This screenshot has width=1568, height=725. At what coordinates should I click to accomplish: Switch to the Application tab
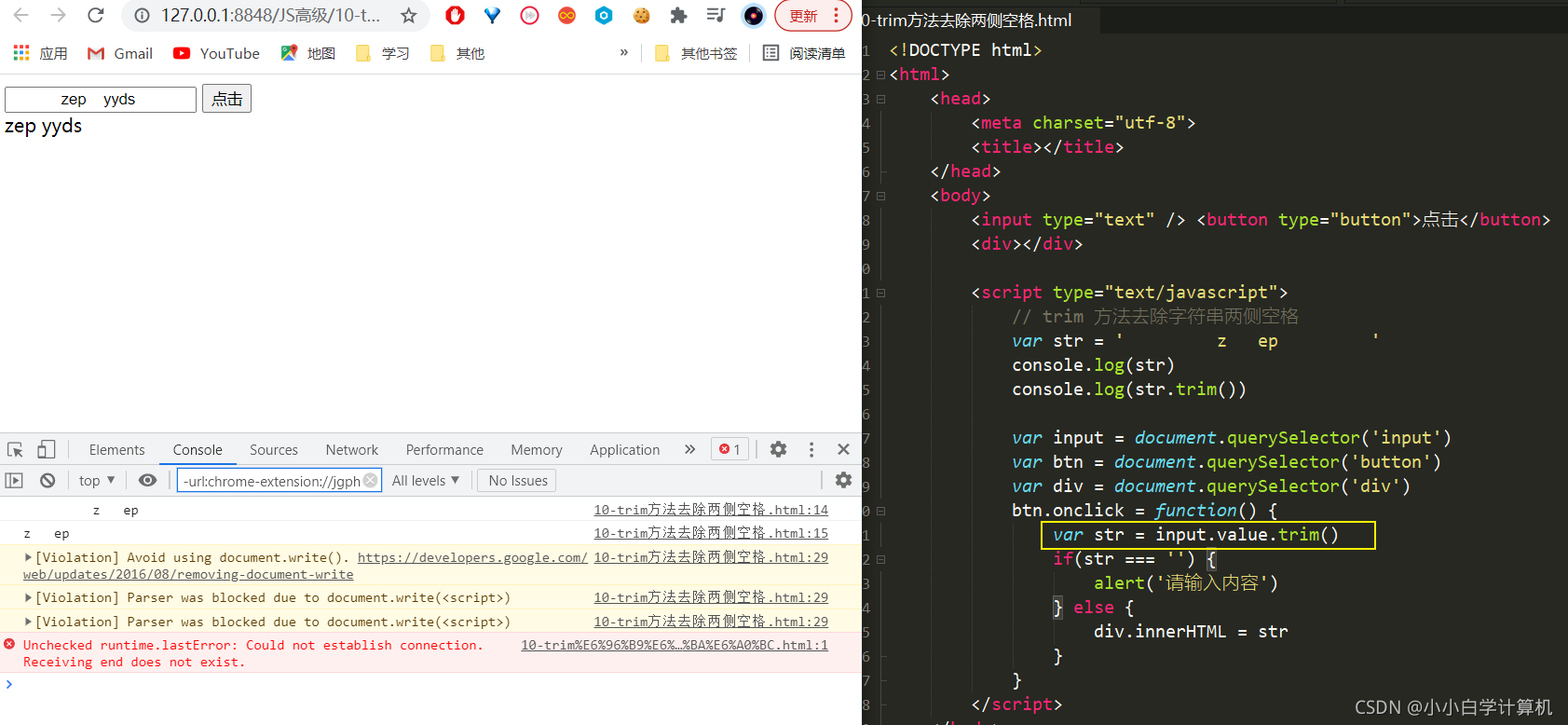pyautogui.click(x=625, y=449)
